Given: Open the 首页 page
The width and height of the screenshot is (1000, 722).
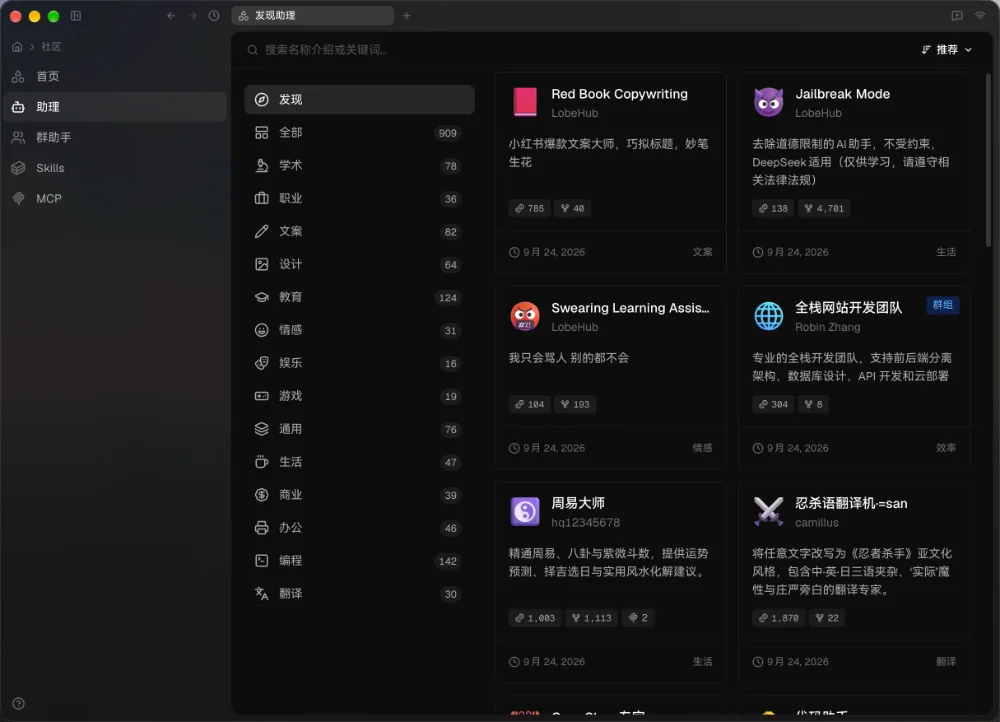Looking at the screenshot, I should [115, 77].
